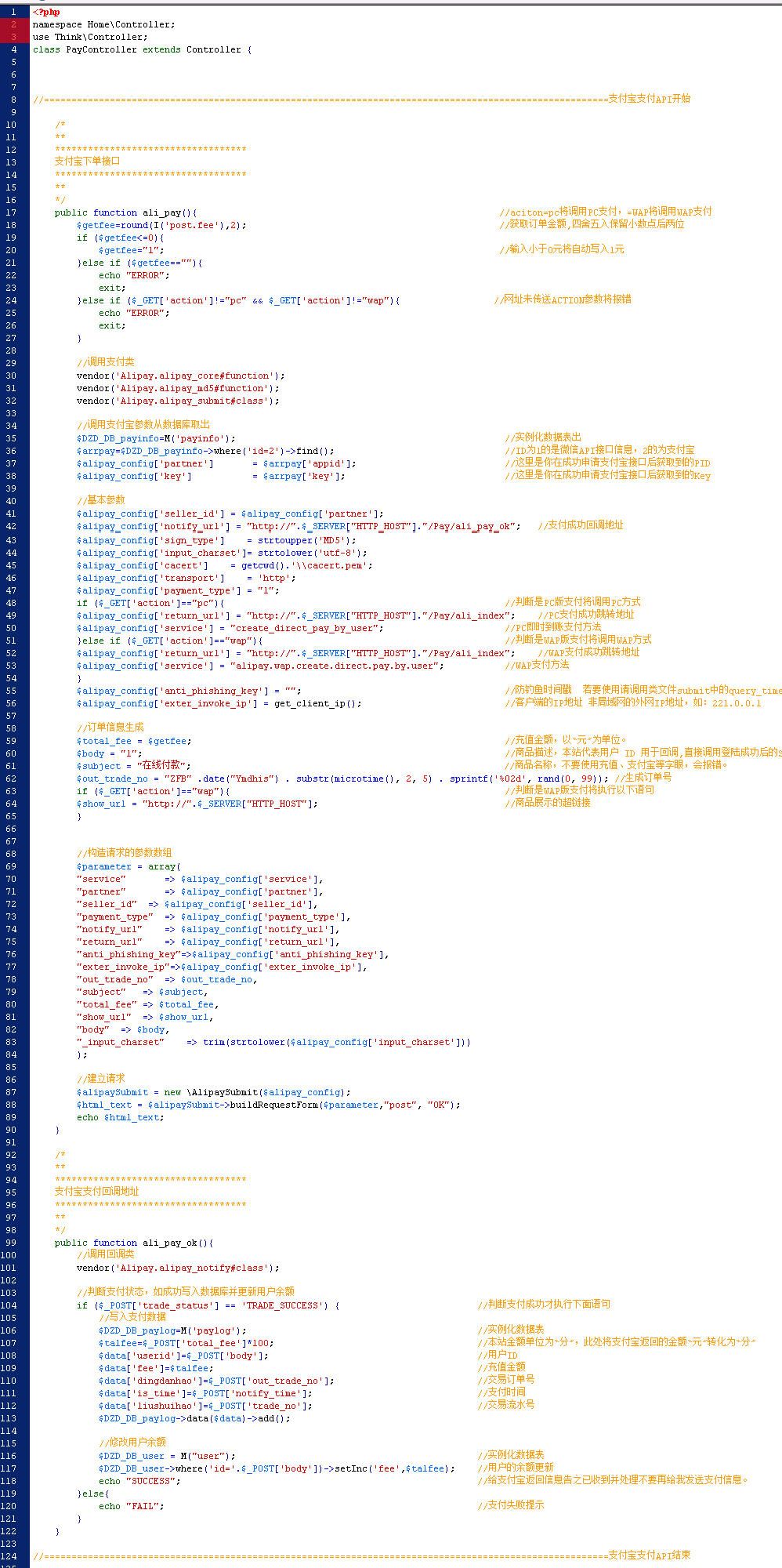Click the 'cacert' config assignment line
782x1568 pixels.
click(224, 565)
